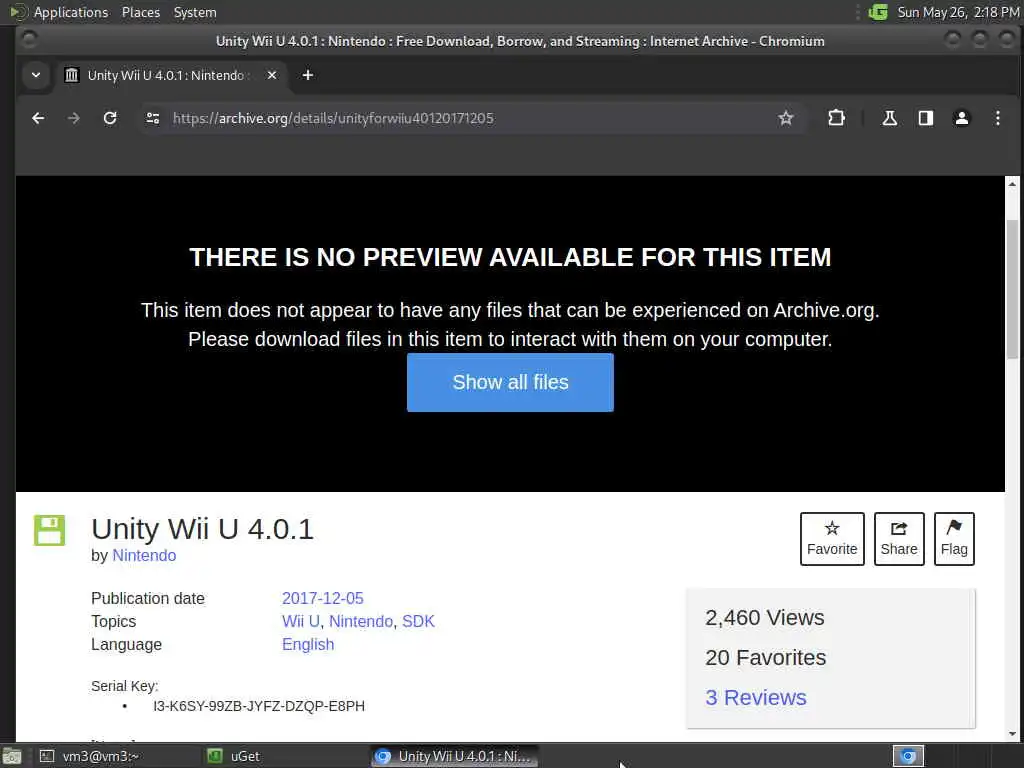Toggle the browser side panel

click(925, 118)
